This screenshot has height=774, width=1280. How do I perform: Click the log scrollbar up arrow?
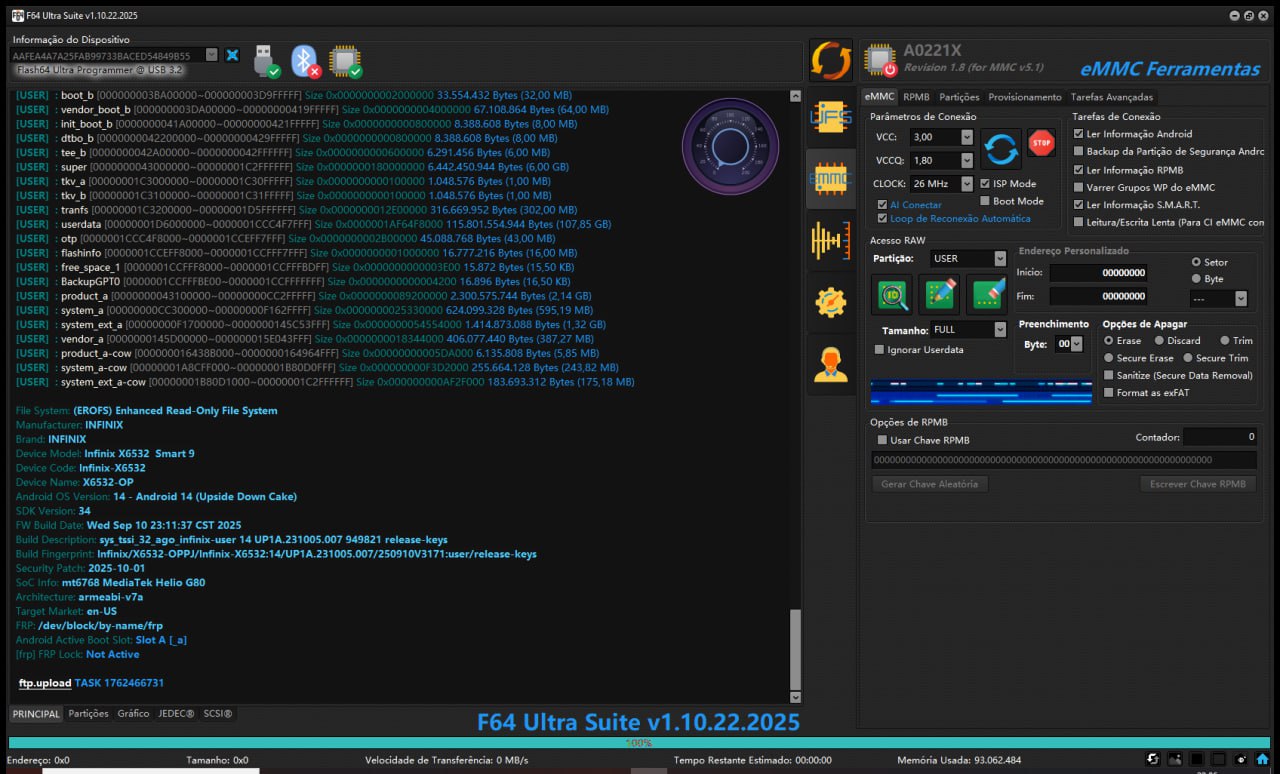(795, 96)
